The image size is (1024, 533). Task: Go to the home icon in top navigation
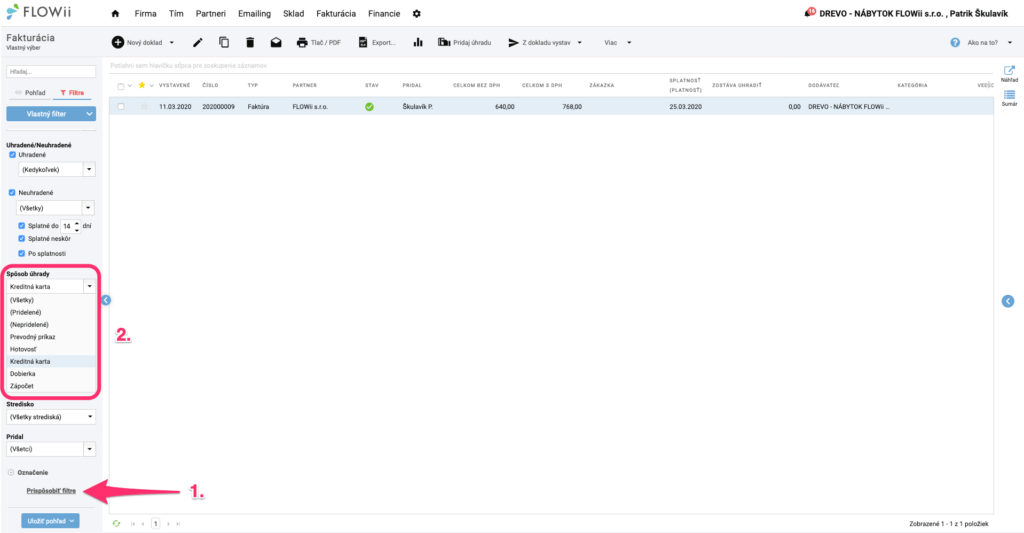click(116, 14)
